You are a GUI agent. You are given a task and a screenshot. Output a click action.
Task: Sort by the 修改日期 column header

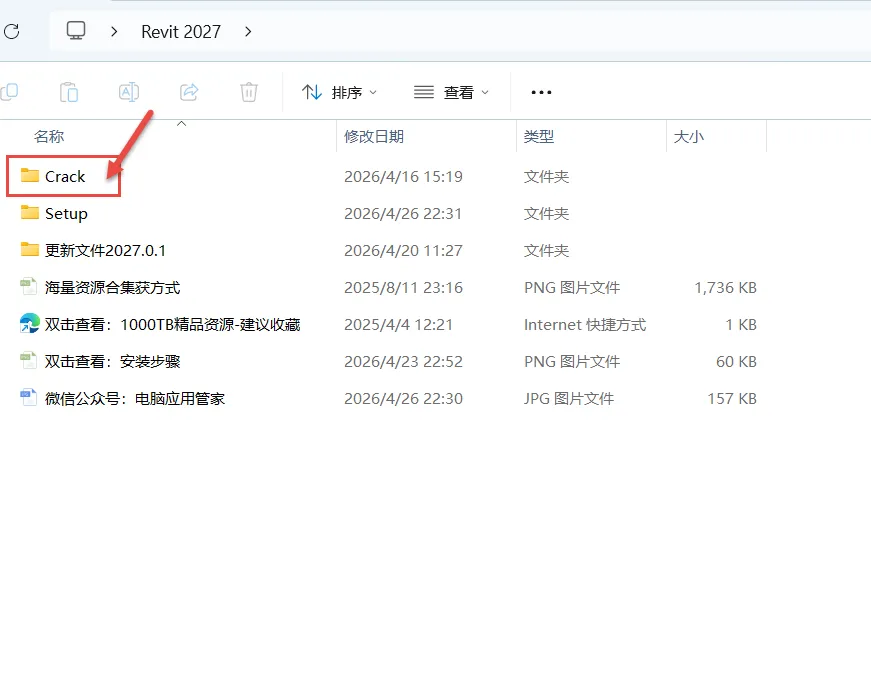click(x=374, y=136)
